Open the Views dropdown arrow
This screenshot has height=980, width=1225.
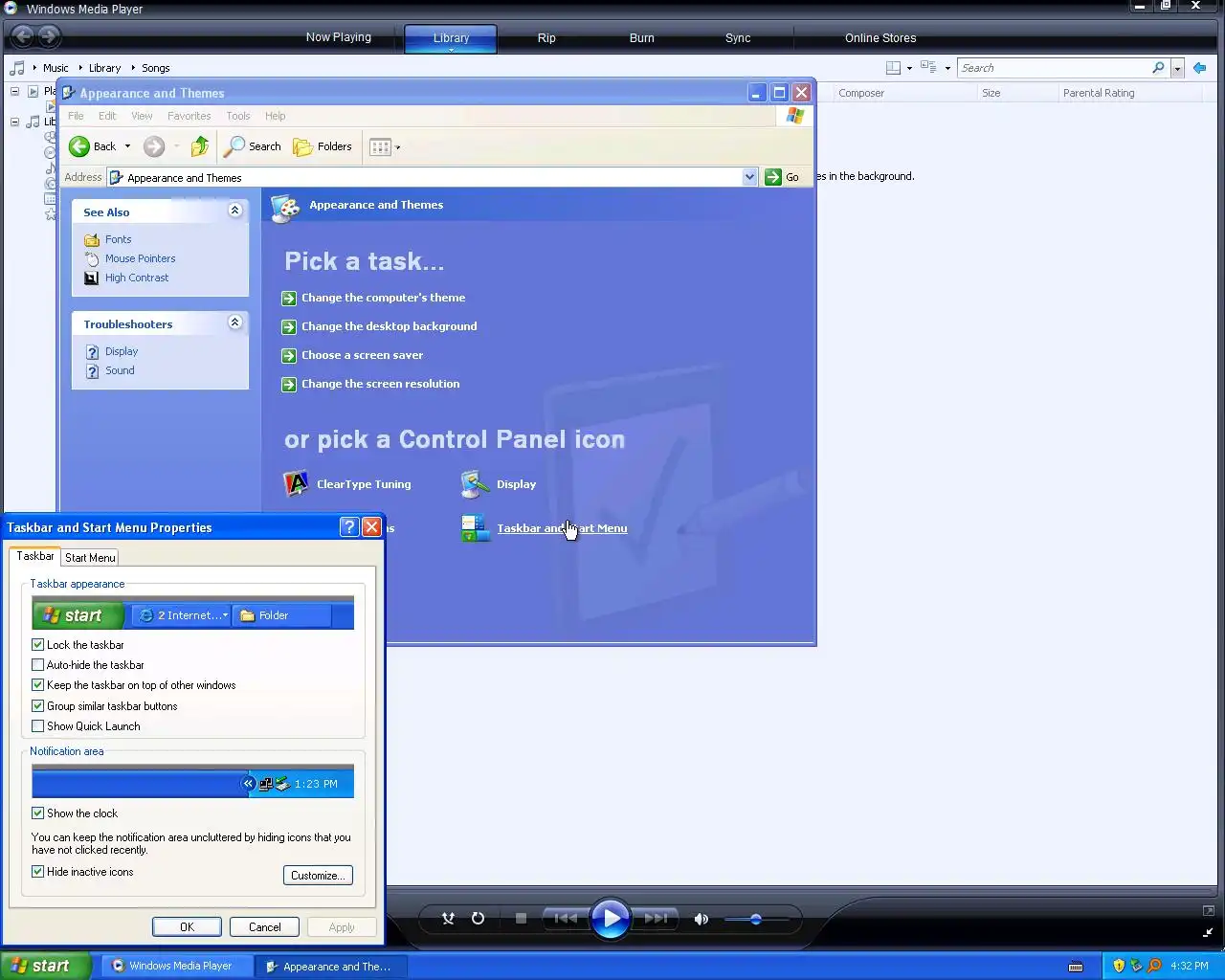point(398,147)
